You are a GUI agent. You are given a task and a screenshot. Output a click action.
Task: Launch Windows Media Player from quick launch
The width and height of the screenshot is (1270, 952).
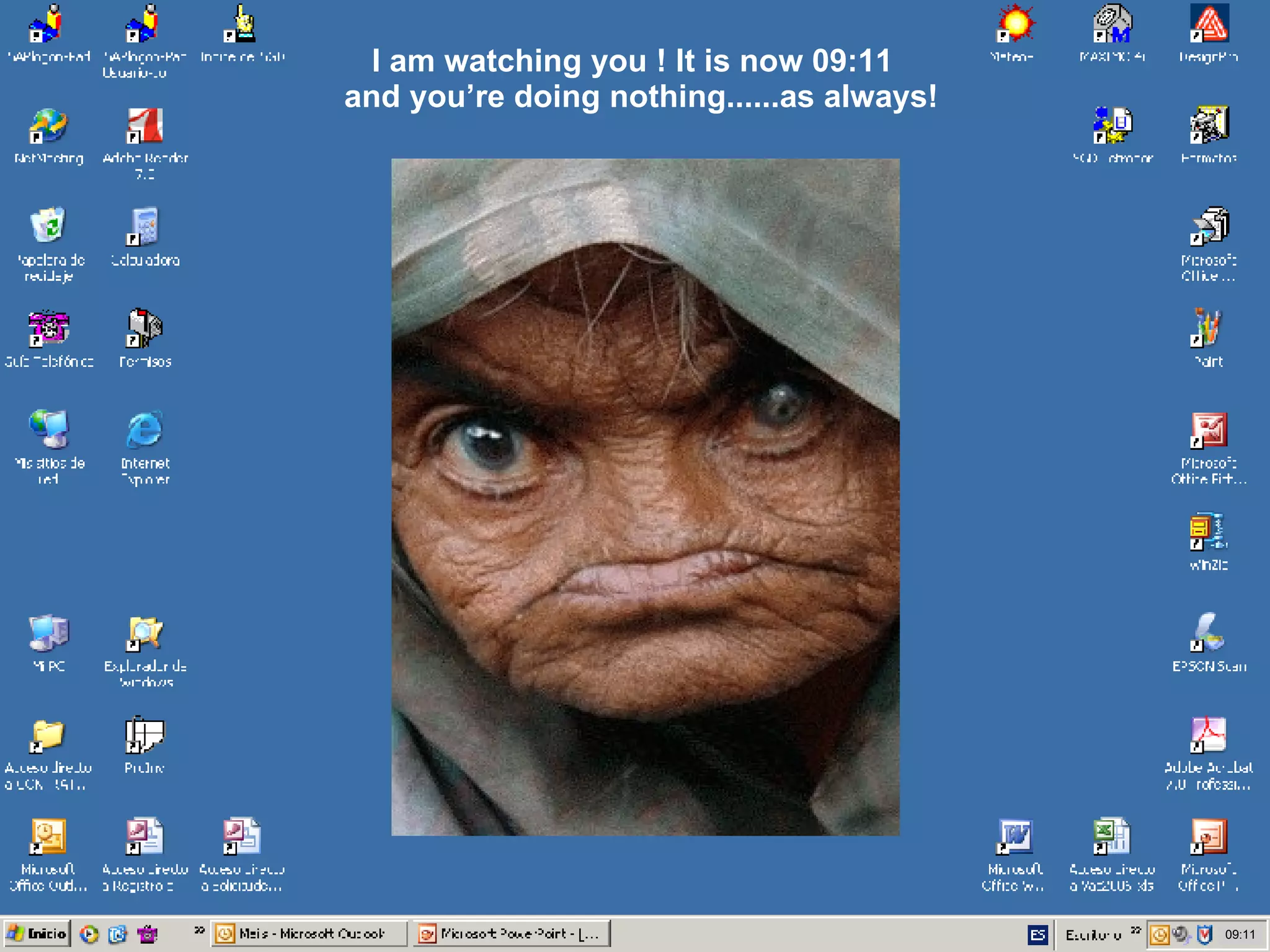point(89,934)
